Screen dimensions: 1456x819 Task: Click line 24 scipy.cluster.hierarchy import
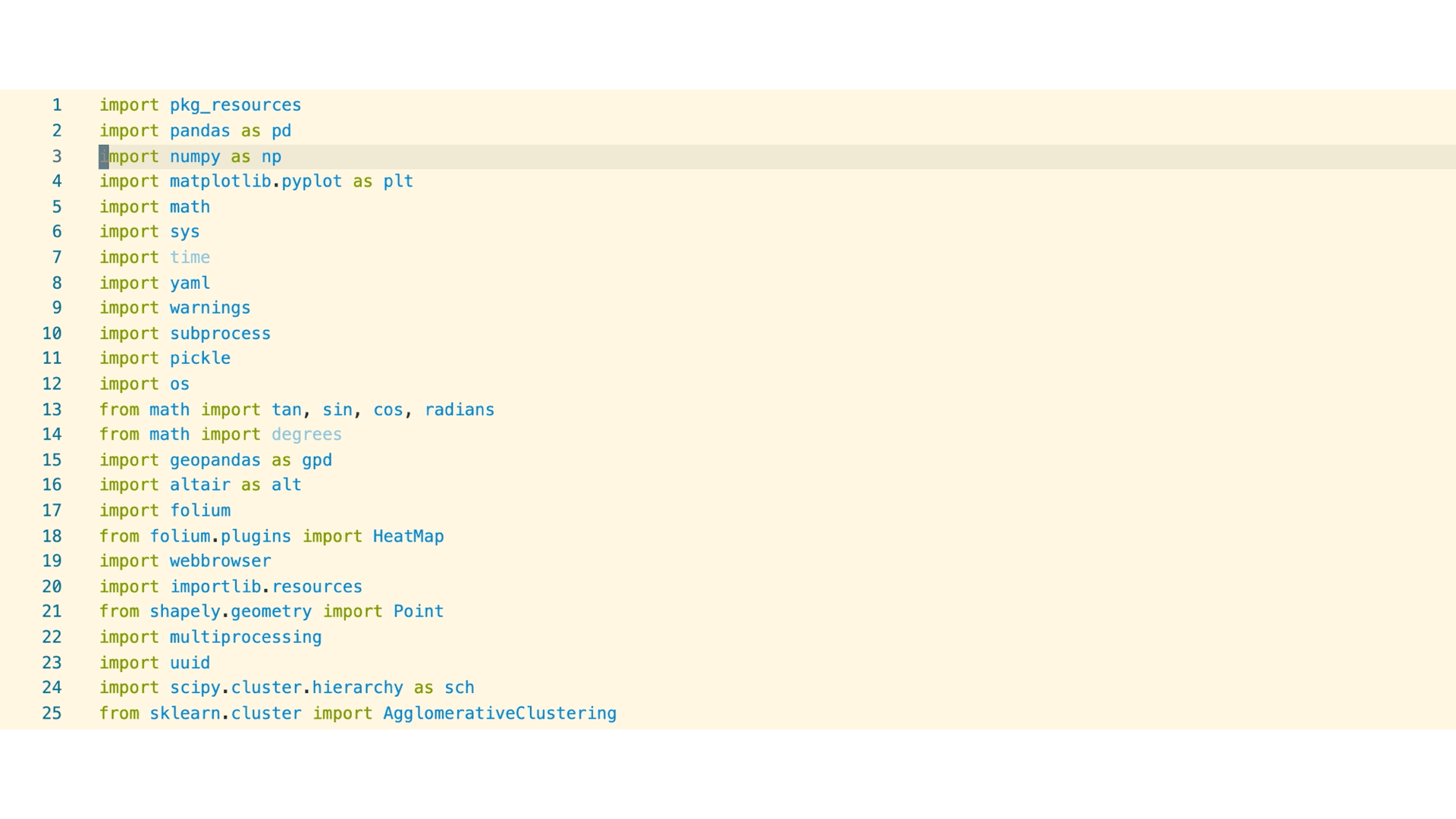coord(286,688)
